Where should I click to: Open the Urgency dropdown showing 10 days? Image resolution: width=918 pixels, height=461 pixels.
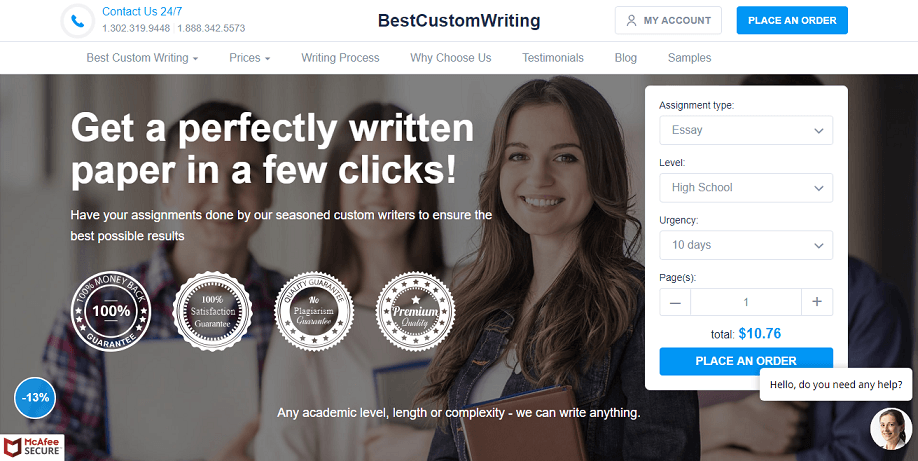click(746, 245)
